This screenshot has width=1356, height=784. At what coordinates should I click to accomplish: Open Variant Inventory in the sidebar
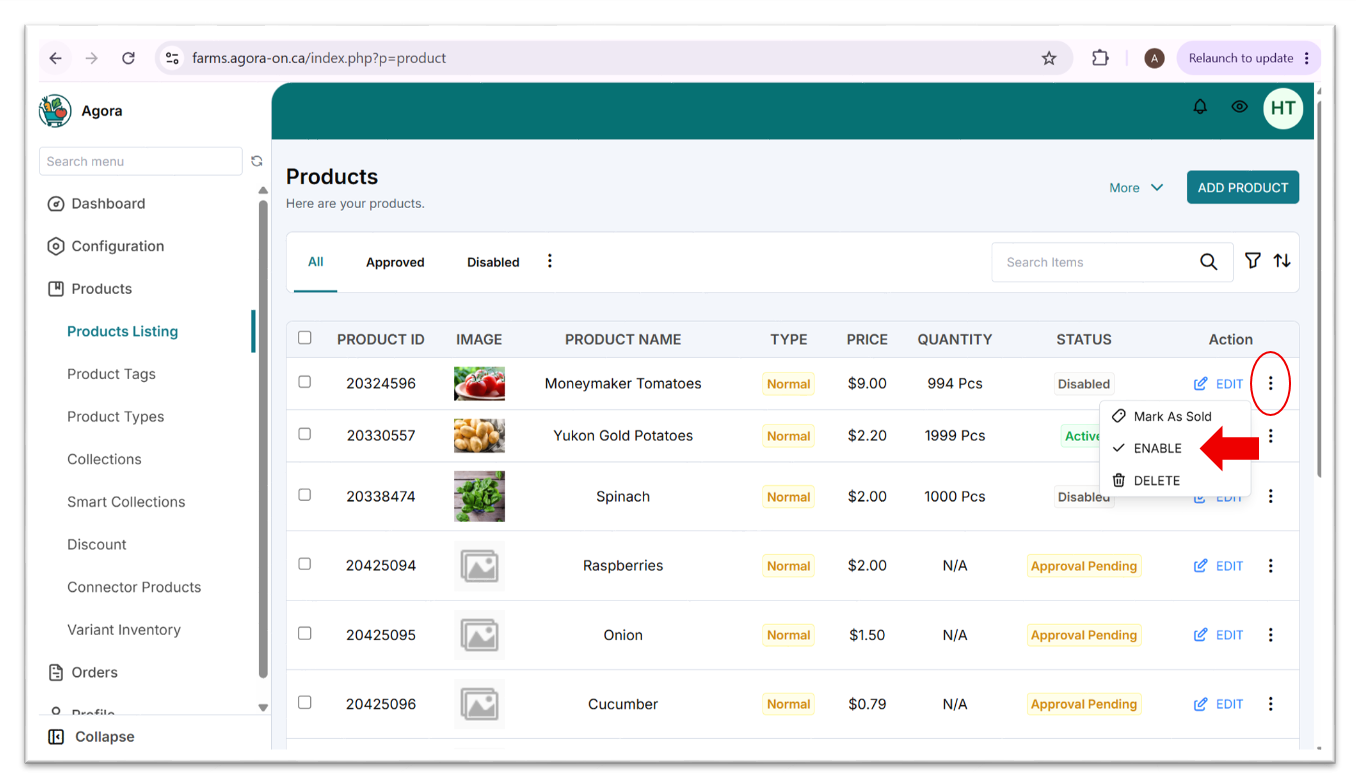124,630
